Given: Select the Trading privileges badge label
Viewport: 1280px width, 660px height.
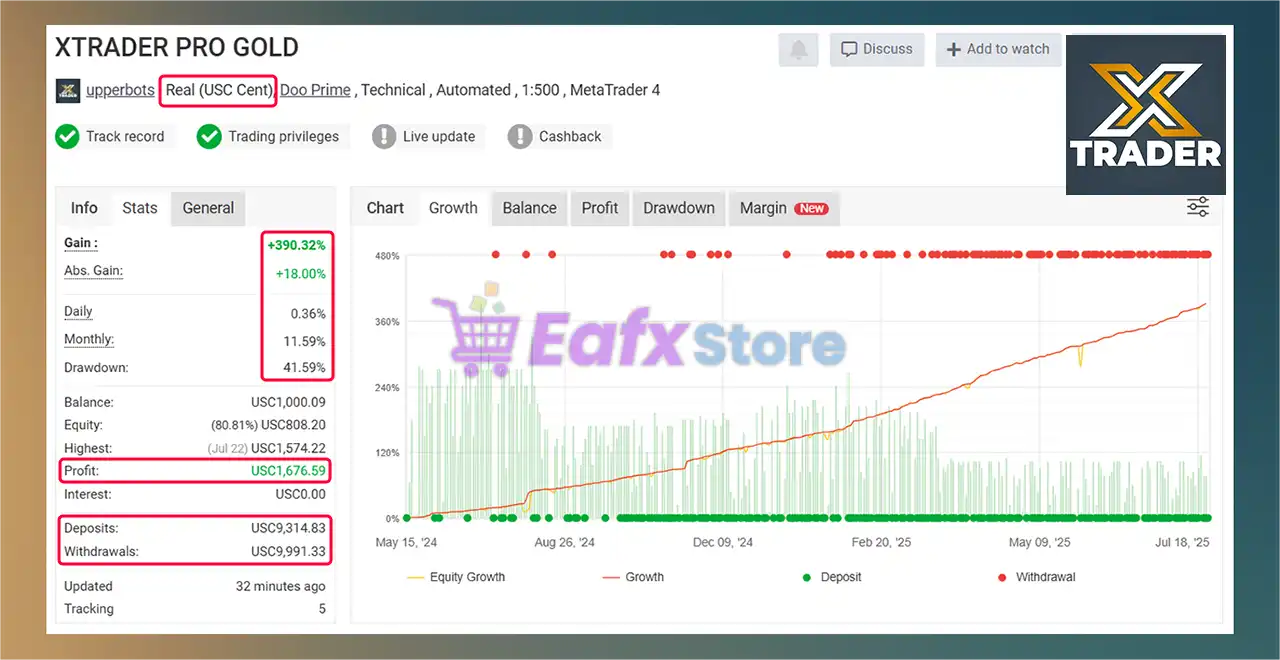Looking at the screenshot, I should [x=283, y=137].
